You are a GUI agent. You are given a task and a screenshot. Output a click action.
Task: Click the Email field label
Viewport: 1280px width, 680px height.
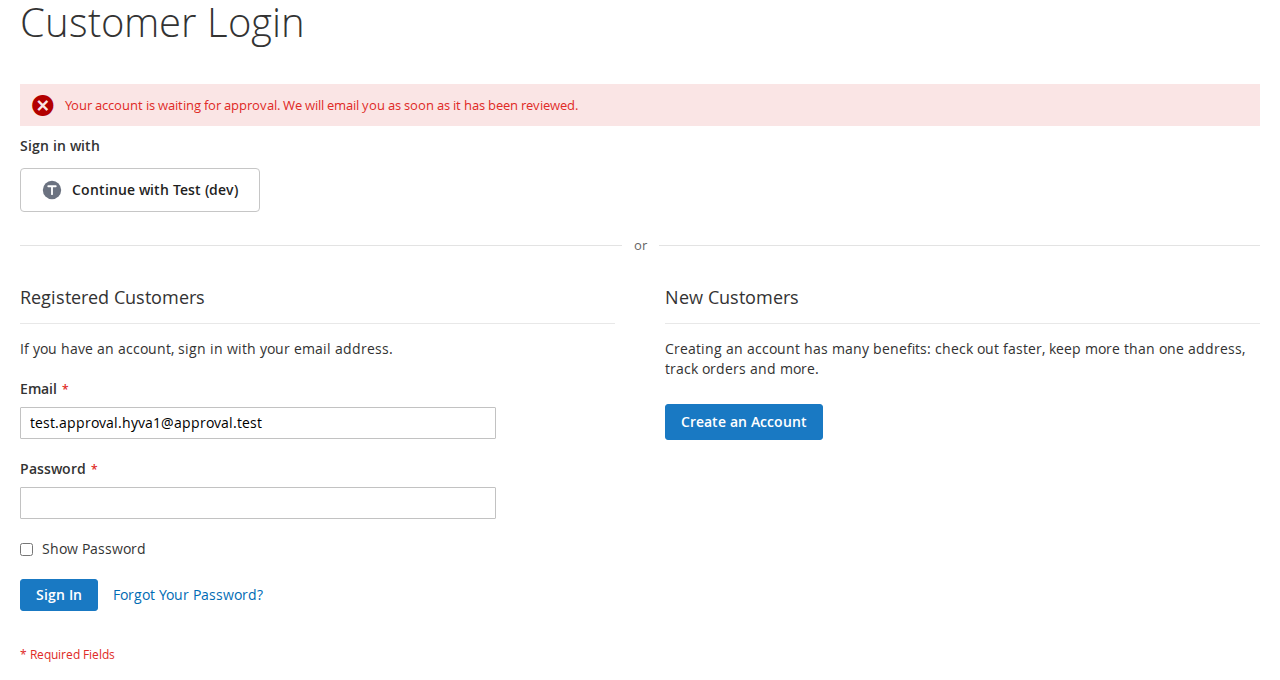tap(39, 389)
